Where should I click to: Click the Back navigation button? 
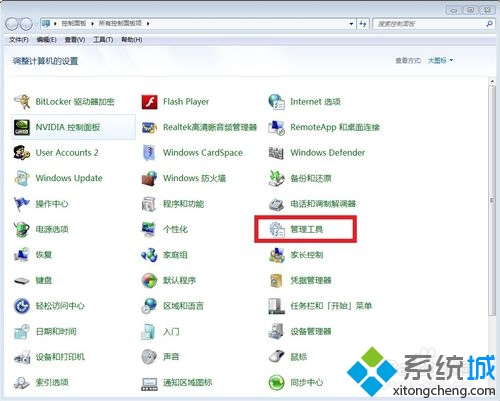12,24
